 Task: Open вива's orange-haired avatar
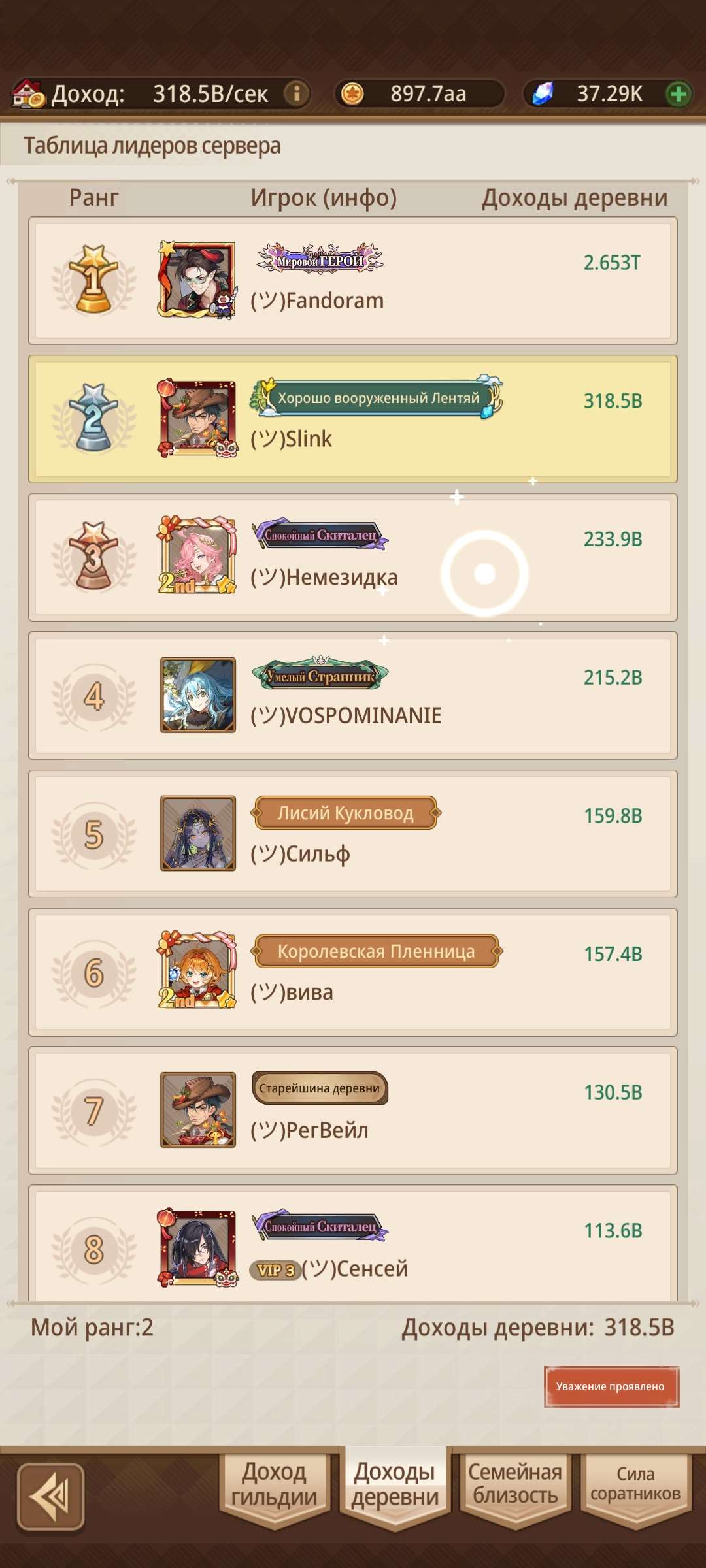tap(197, 970)
